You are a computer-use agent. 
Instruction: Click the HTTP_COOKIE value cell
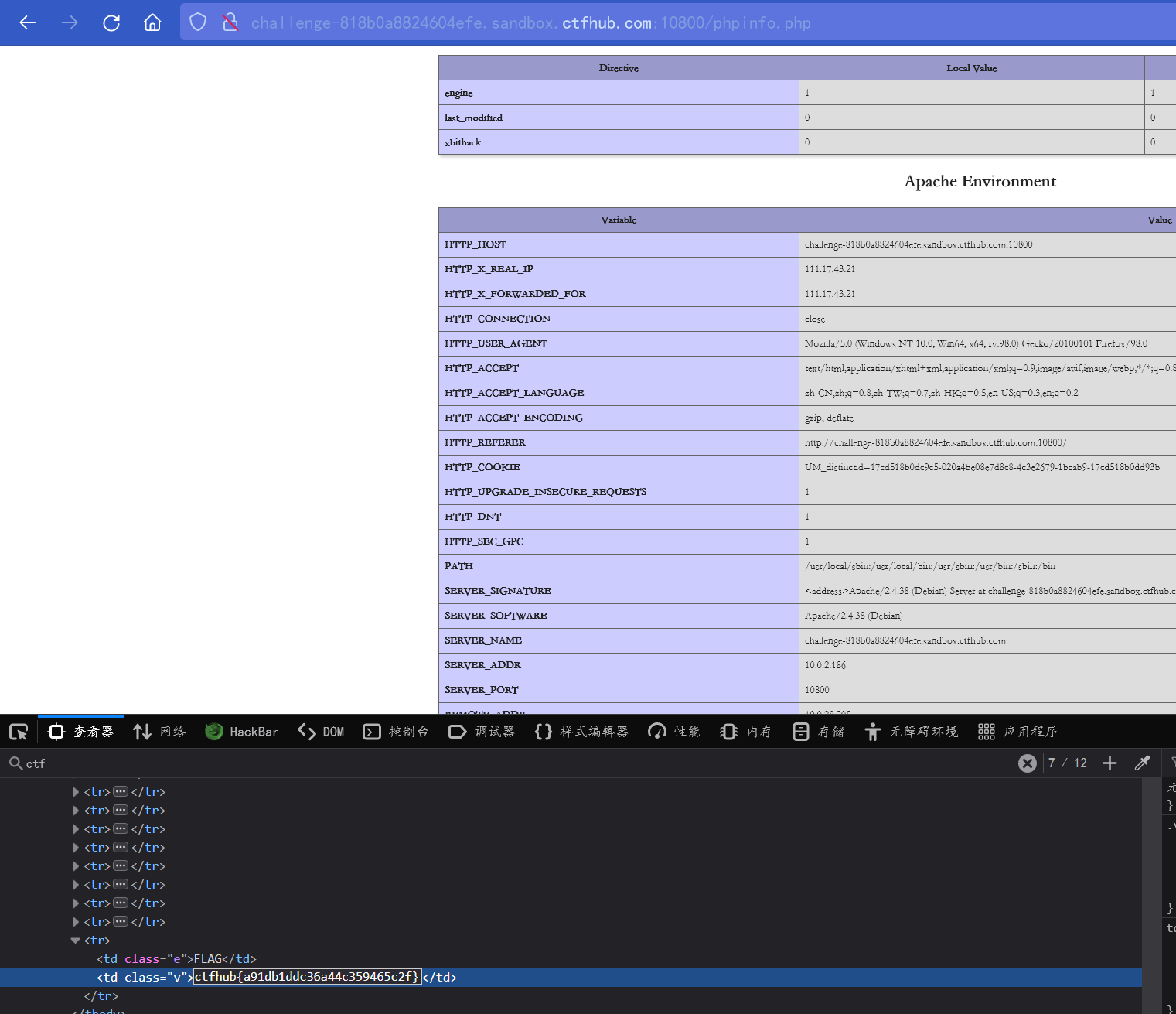pyautogui.click(x=987, y=467)
